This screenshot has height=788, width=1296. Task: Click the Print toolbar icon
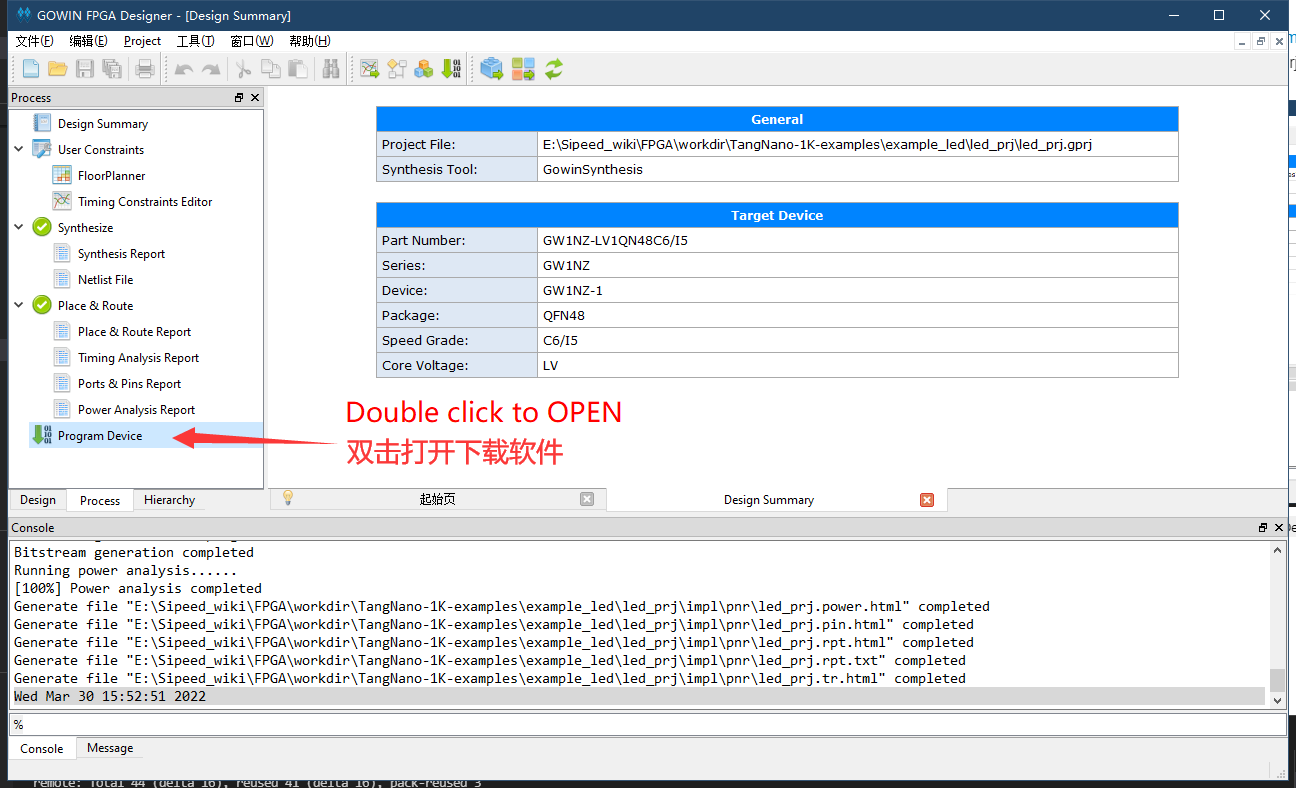(x=145, y=69)
